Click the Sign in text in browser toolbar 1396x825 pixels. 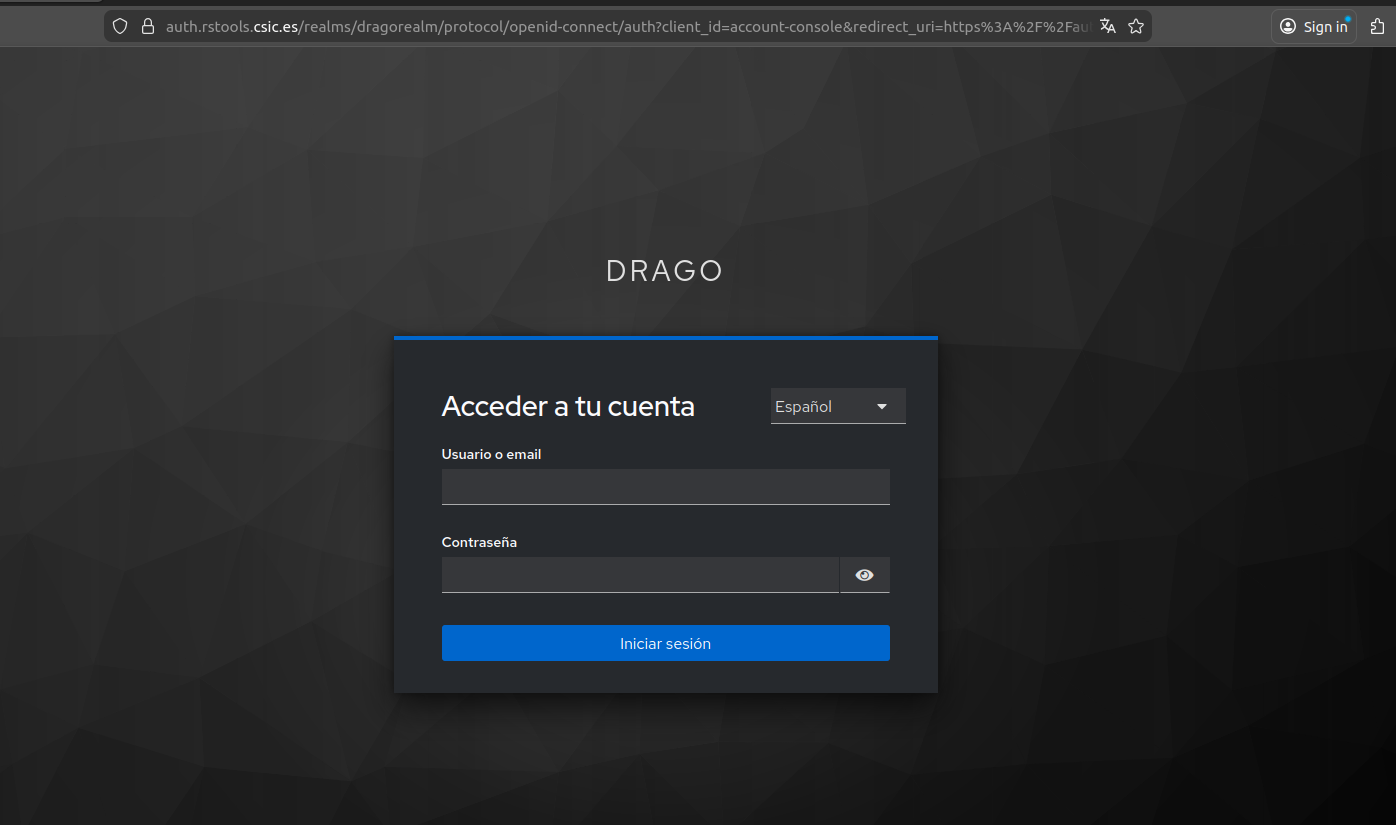1325,27
